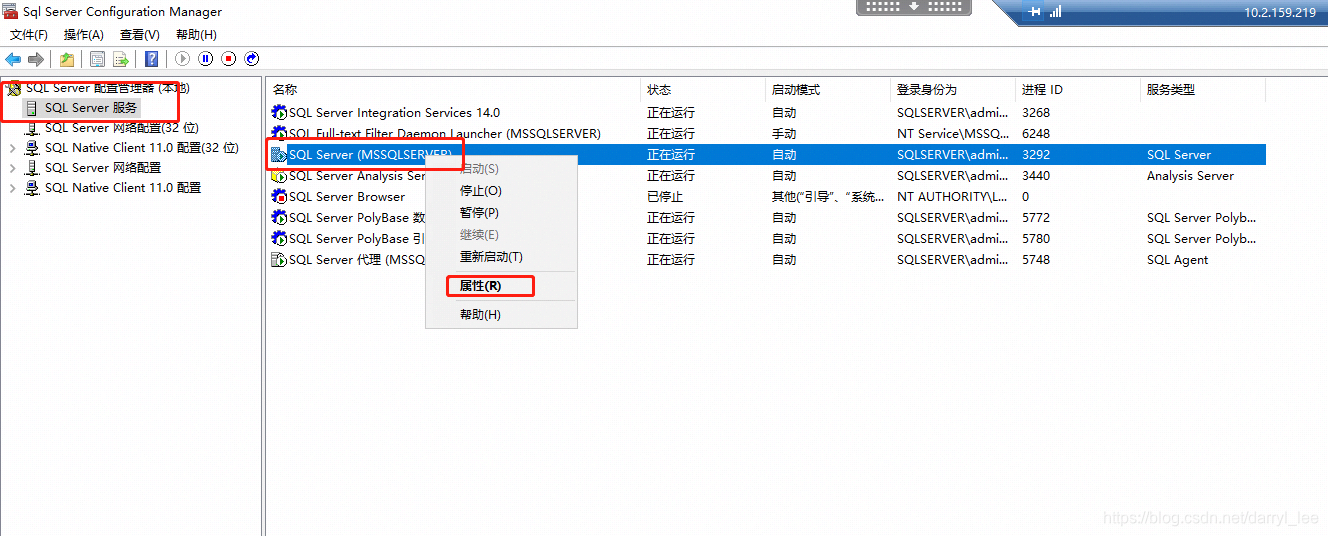Click the Full-text Filter Daemon Launcher icon
Screen dimensions: 1328x536
[279, 134]
